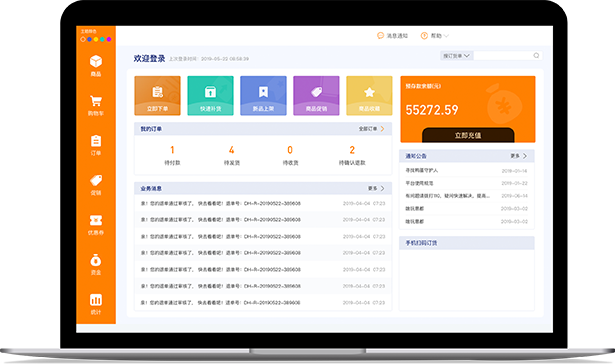This screenshot has width=615, height=364.
Task: Click the 立即下单 place order tile
Action: coord(157,96)
